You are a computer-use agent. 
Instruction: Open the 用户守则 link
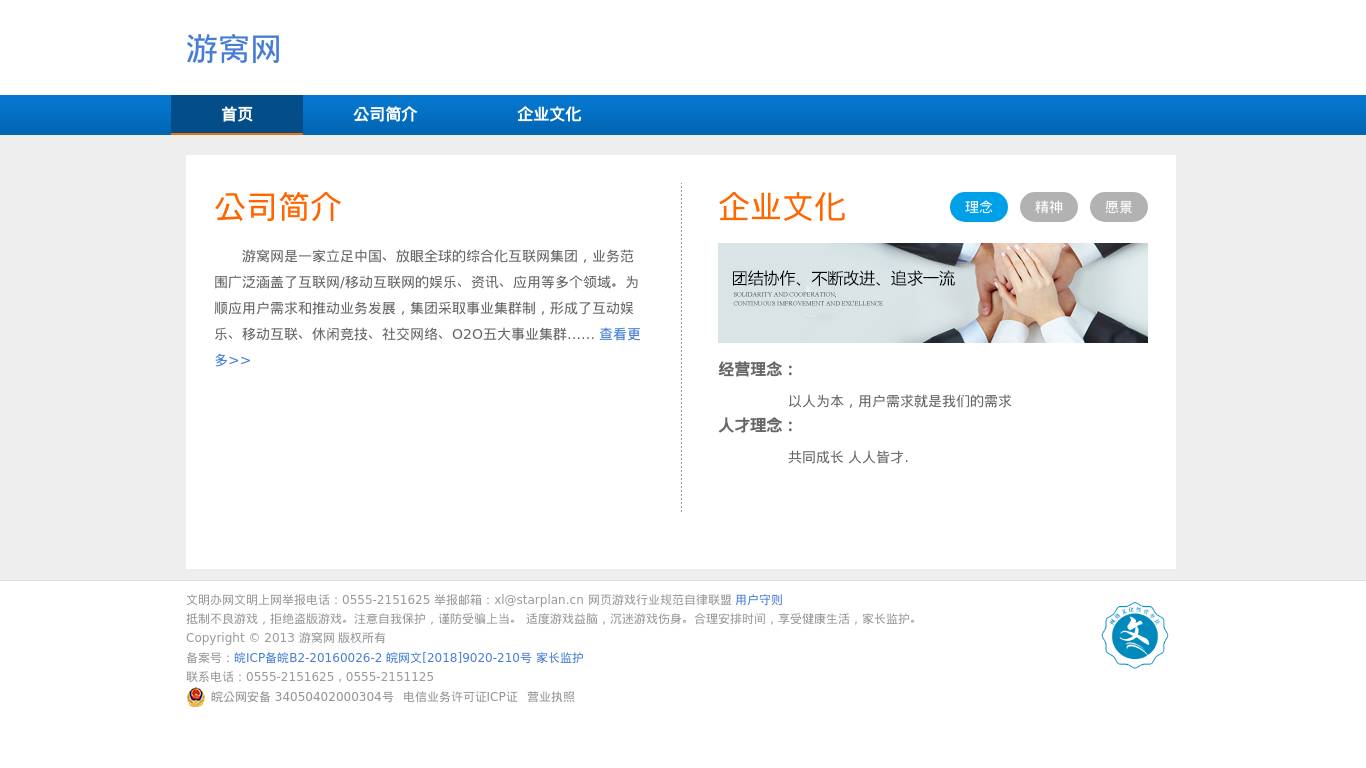759,600
